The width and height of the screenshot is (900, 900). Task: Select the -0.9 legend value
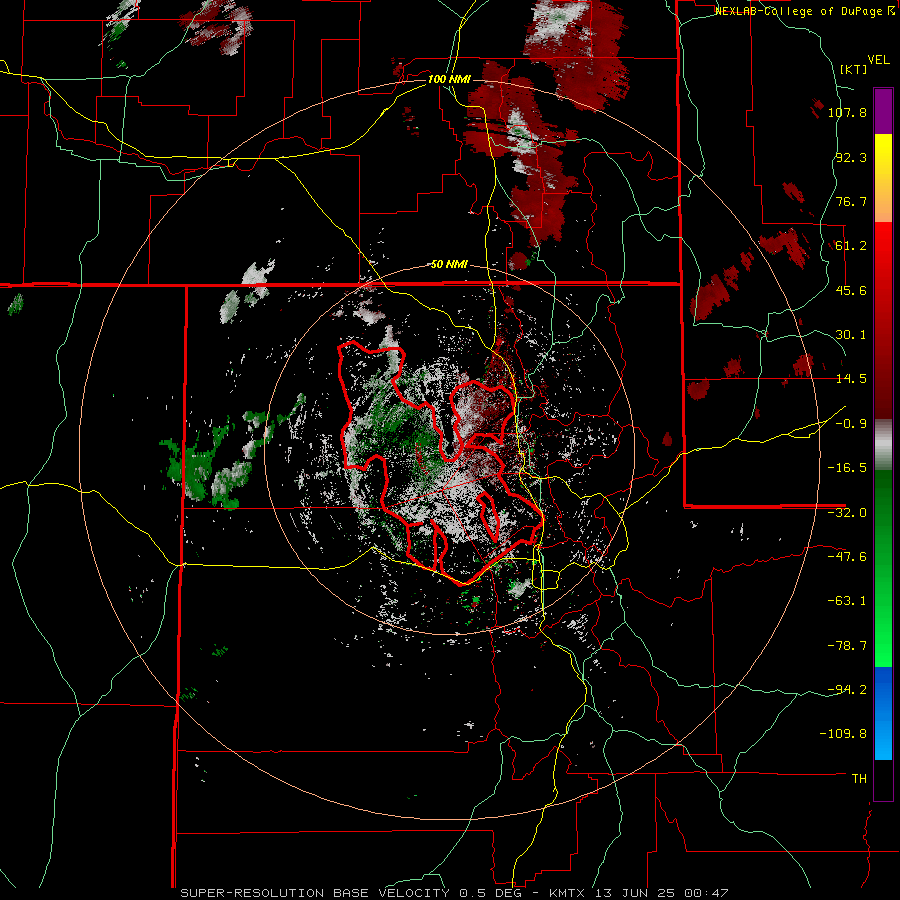pyautogui.click(x=851, y=424)
